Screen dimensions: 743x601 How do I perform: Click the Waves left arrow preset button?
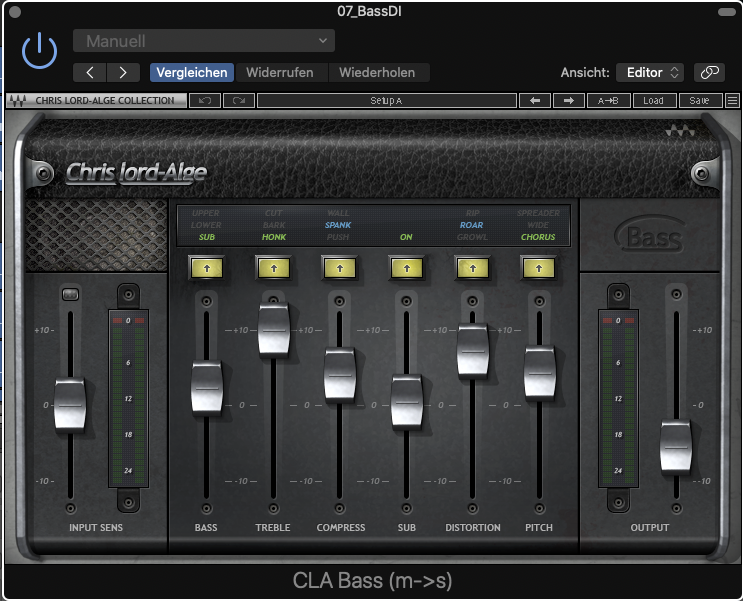tap(534, 101)
